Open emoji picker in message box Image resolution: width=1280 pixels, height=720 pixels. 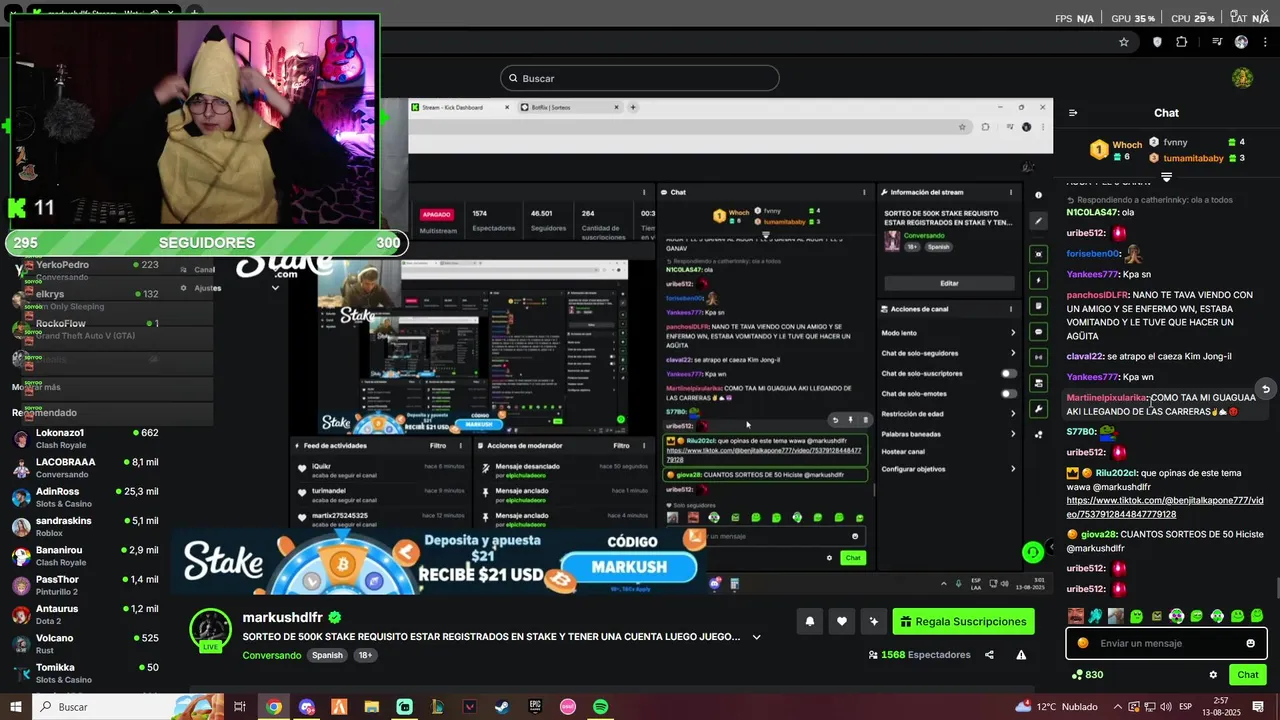click(1250, 643)
